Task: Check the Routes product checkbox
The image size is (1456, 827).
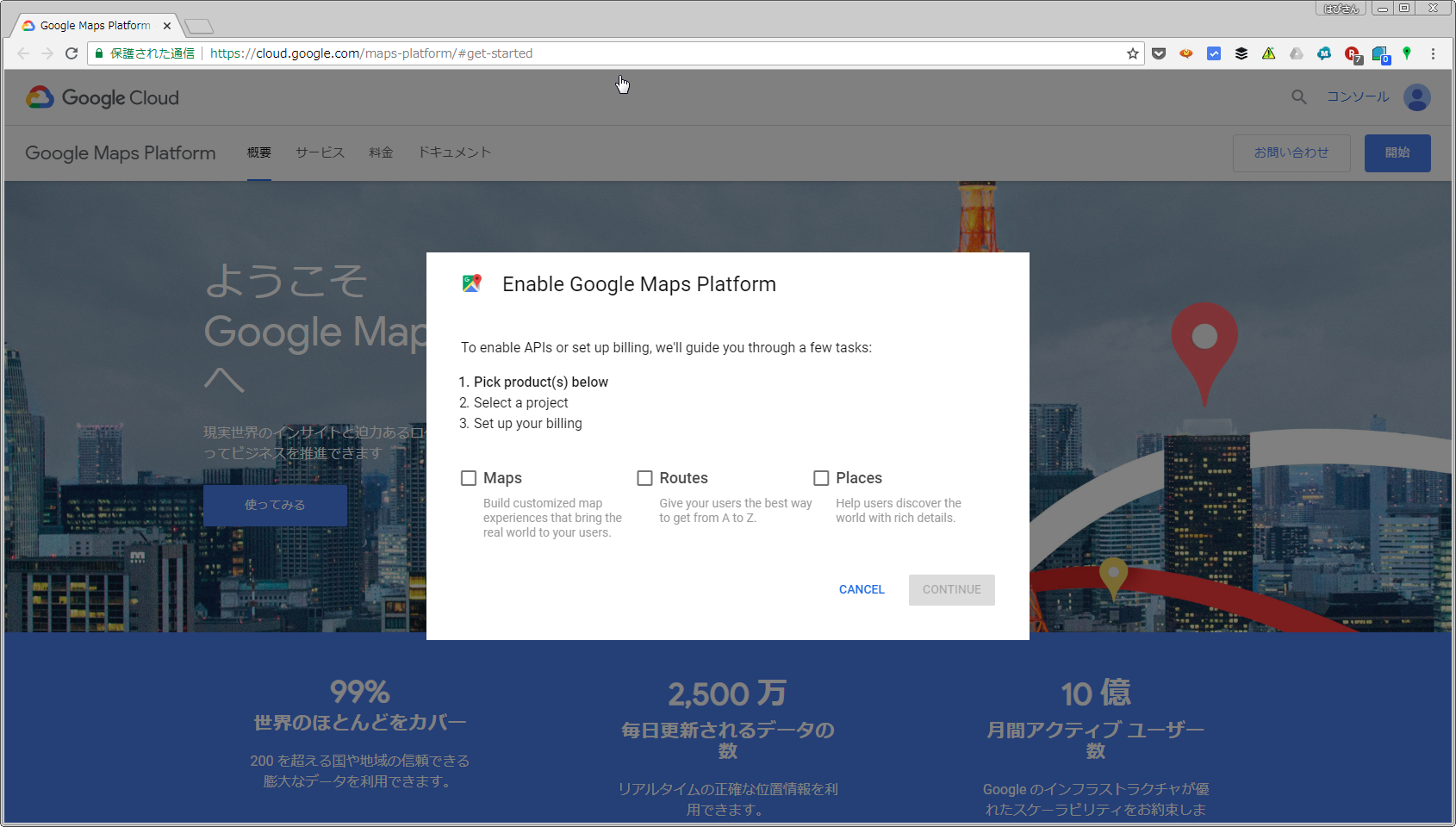Action: pos(644,478)
